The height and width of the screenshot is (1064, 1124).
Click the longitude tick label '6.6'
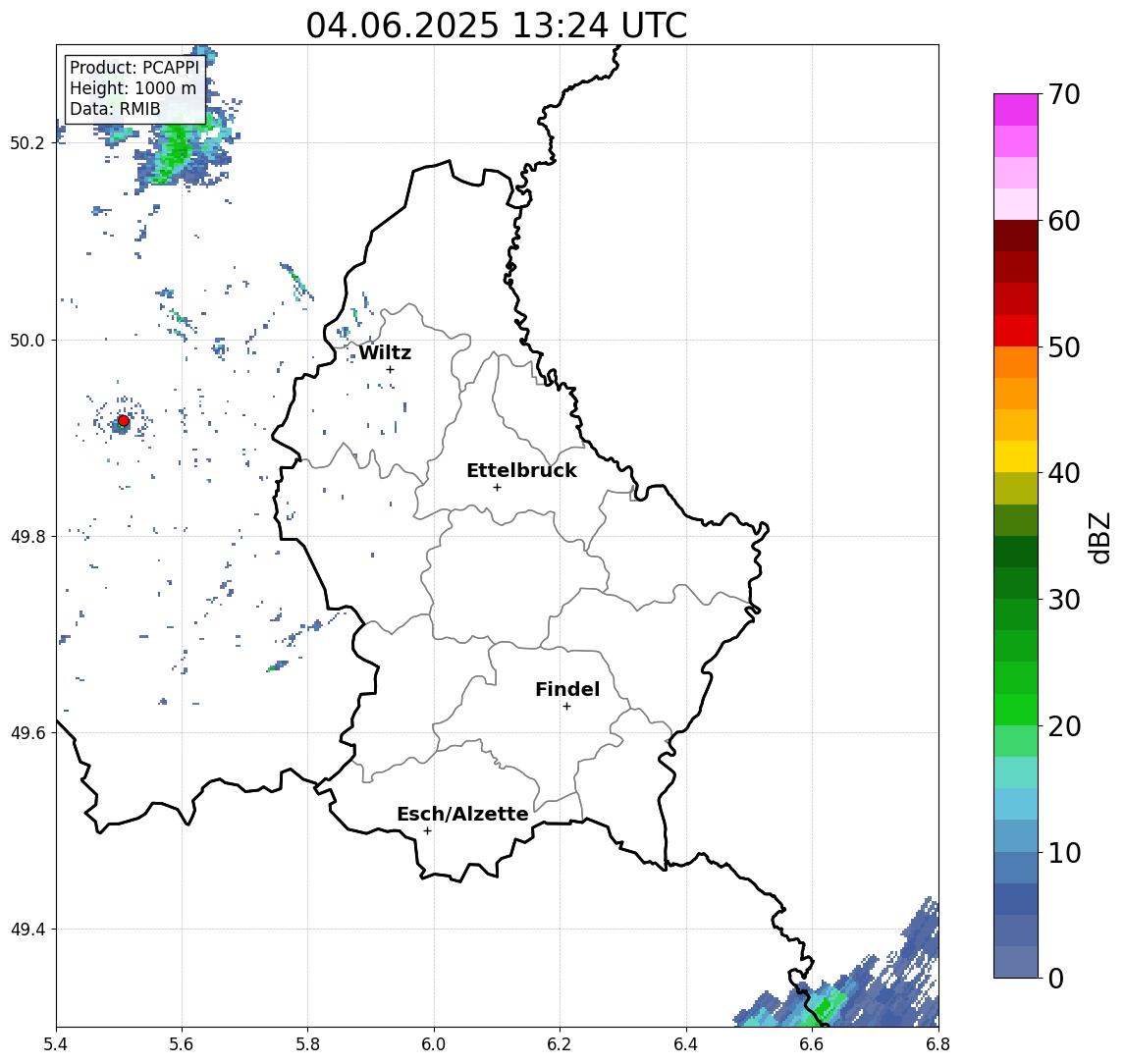click(x=812, y=1044)
